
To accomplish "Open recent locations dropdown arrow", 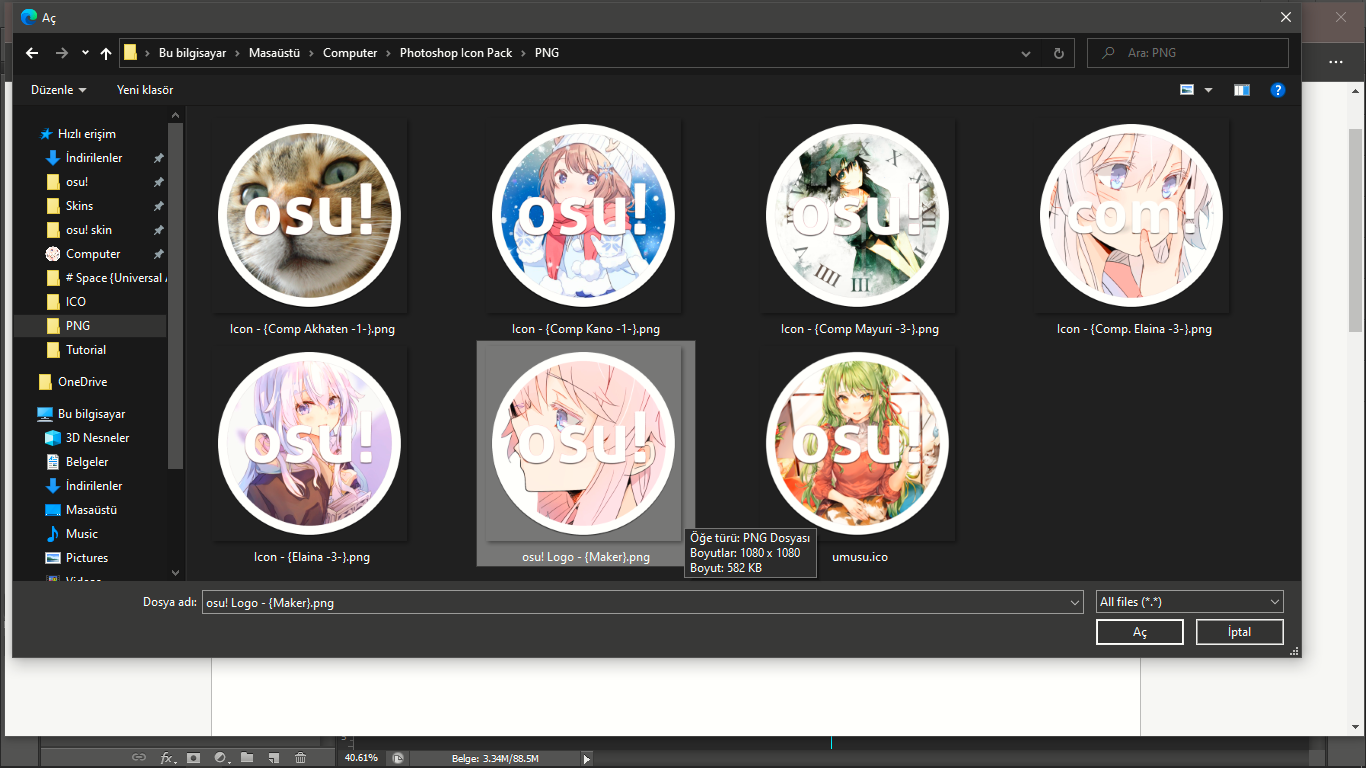I will pos(85,53).
